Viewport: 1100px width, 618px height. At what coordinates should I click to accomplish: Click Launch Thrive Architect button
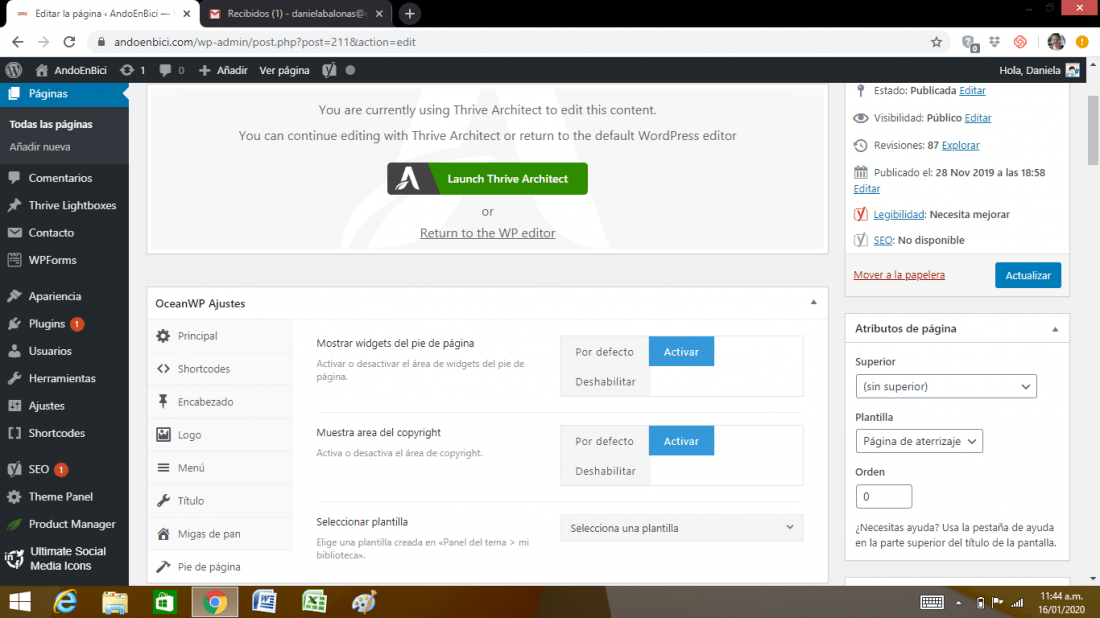point(488,179)
